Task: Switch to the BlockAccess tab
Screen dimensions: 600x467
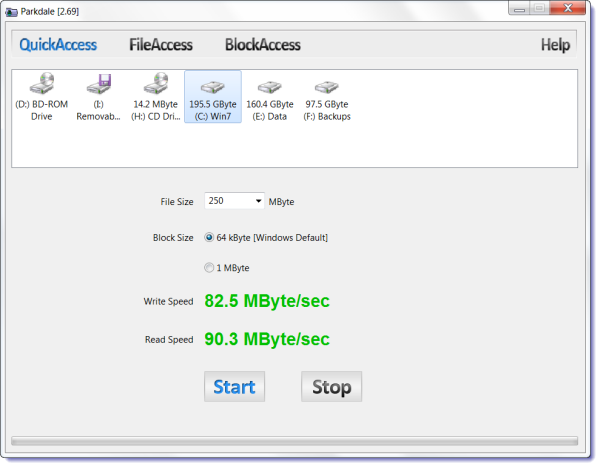Action: [263, 45]
